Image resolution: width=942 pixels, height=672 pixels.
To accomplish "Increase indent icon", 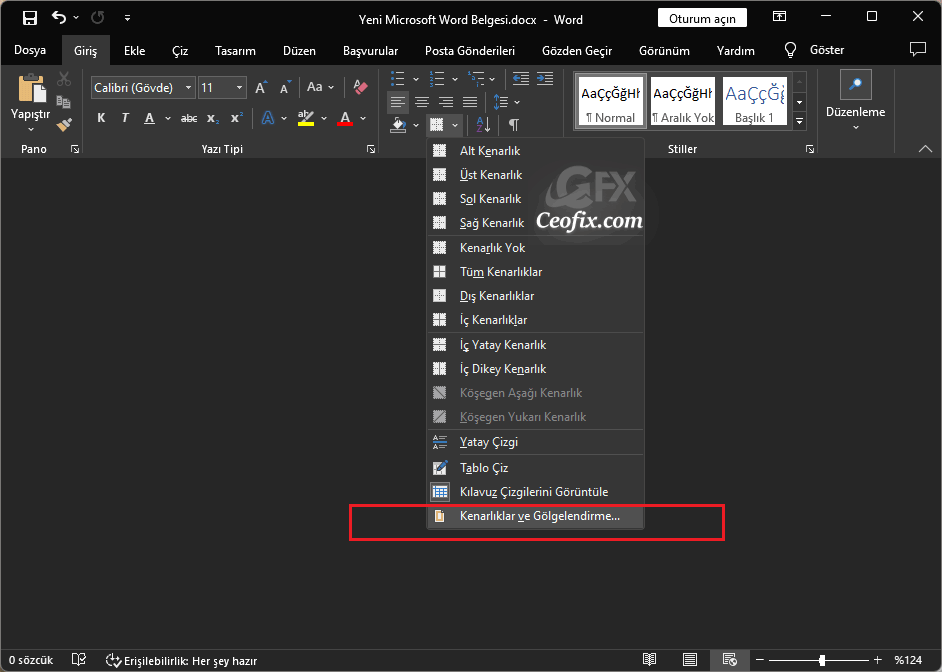I will [x=545, y=79].
